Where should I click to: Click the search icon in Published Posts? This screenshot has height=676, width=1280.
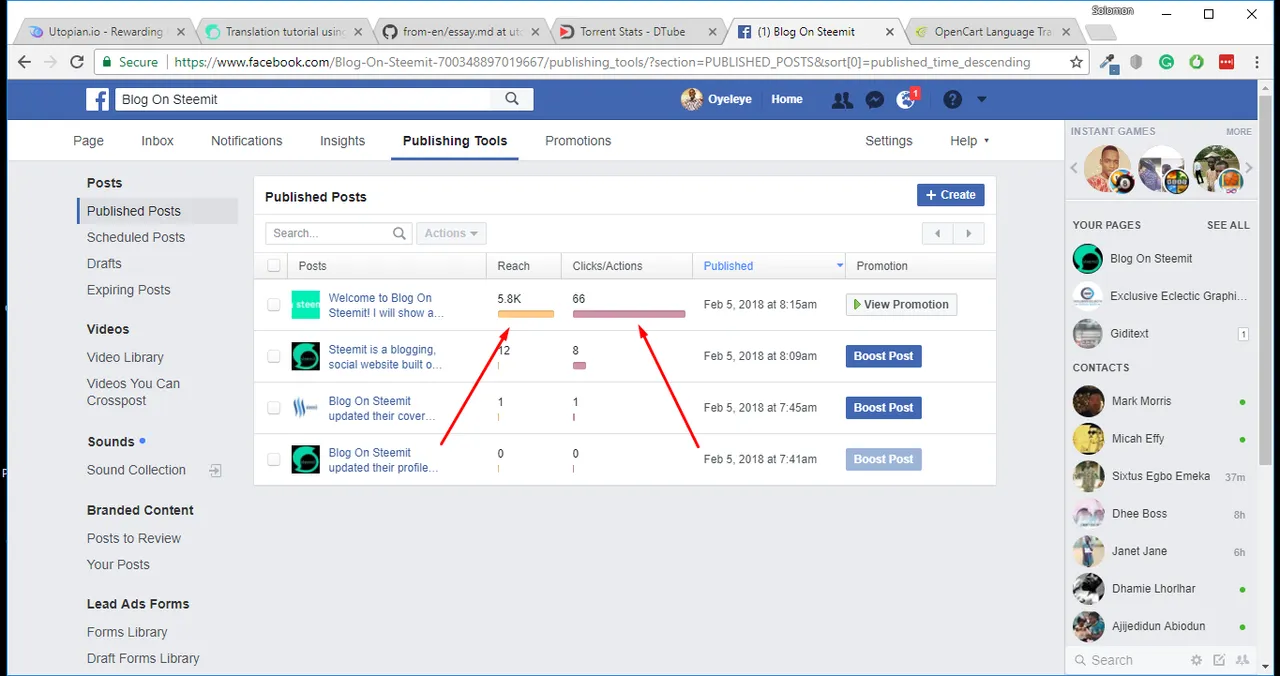pyautogui.click(x=399, y=233)
